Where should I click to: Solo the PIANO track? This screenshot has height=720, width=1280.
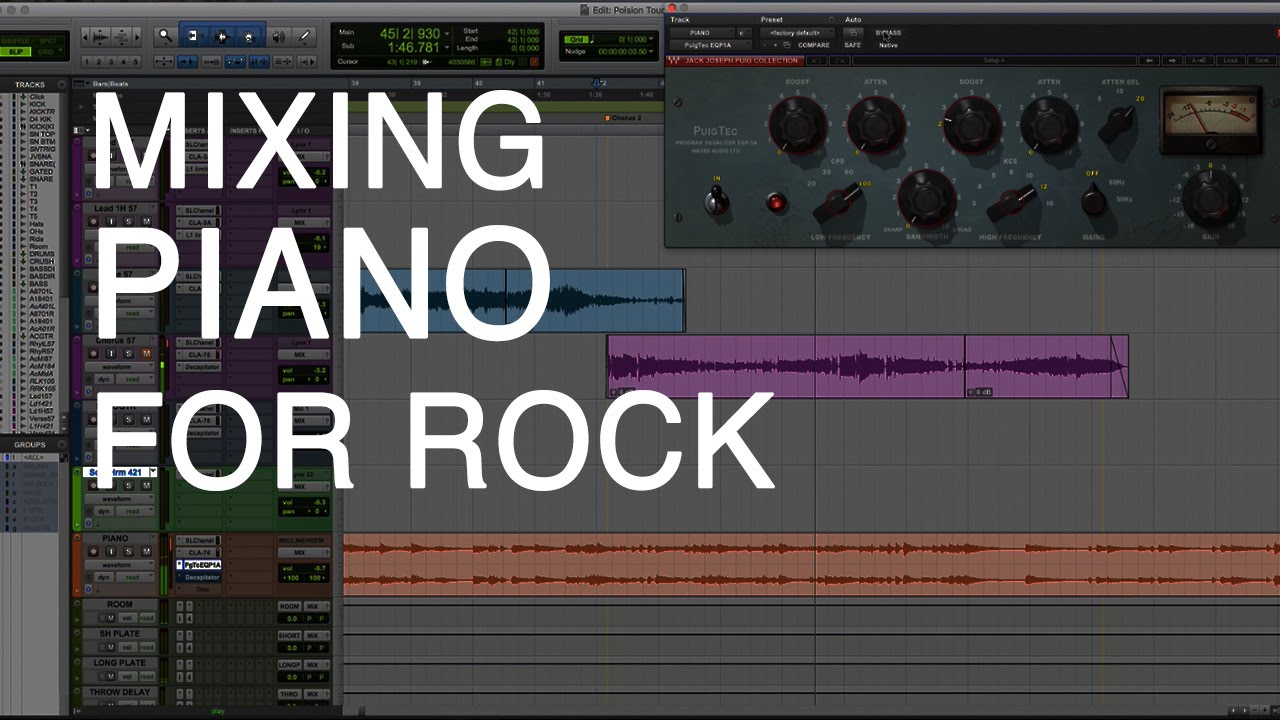(x=128, y=552)
